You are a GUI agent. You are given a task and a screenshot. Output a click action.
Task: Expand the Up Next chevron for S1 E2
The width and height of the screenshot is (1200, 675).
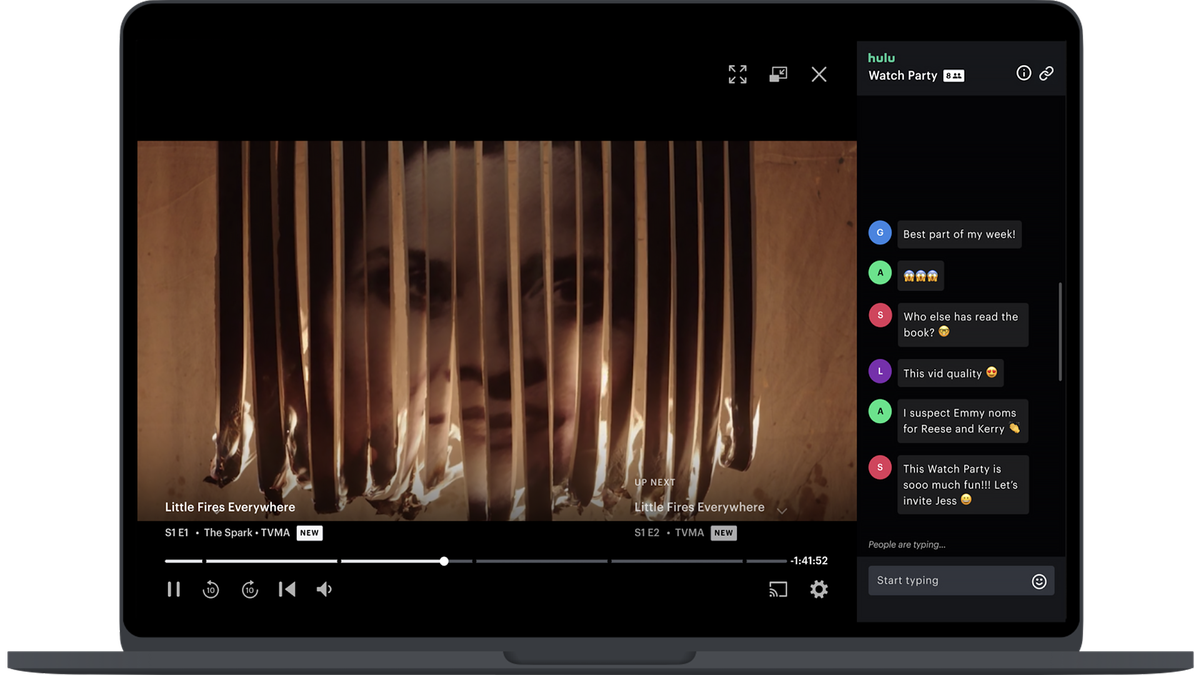(x=783, y=509)
